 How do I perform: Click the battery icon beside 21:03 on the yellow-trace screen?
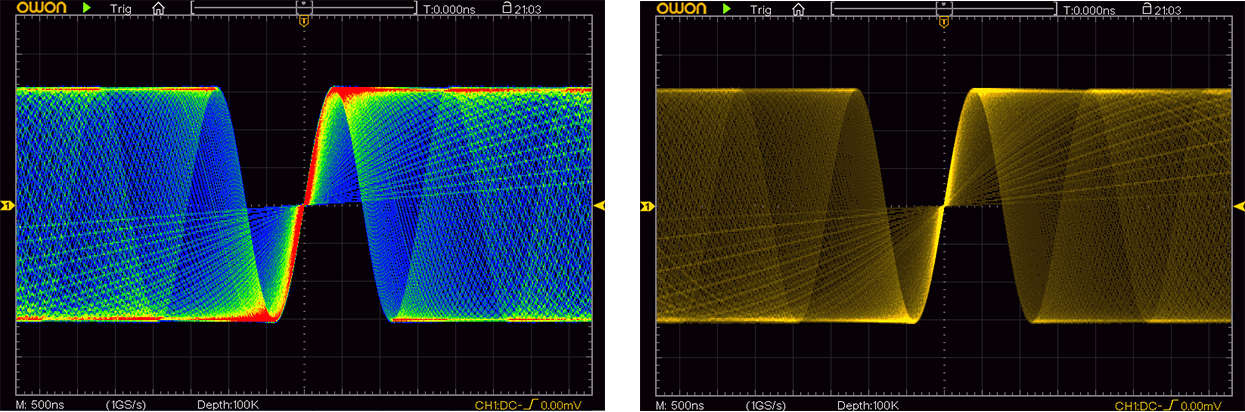[1146, 9]
